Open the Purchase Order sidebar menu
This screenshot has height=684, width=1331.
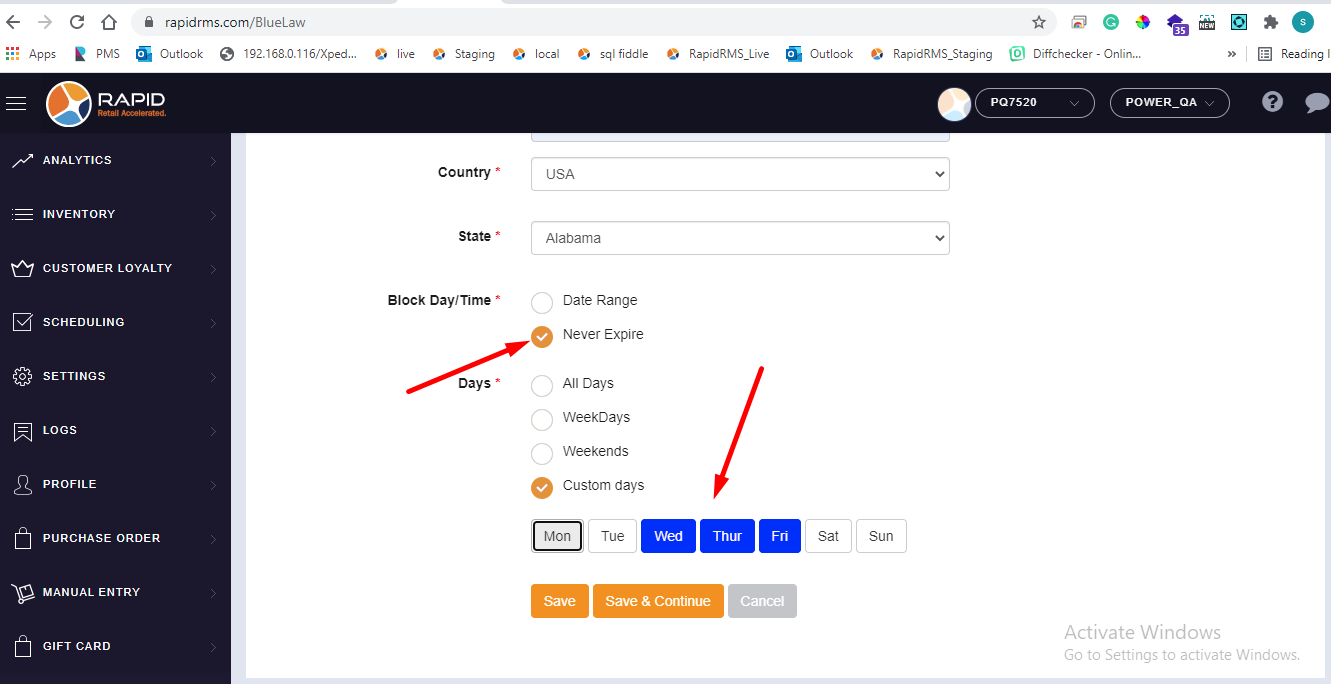coord(101,538)
